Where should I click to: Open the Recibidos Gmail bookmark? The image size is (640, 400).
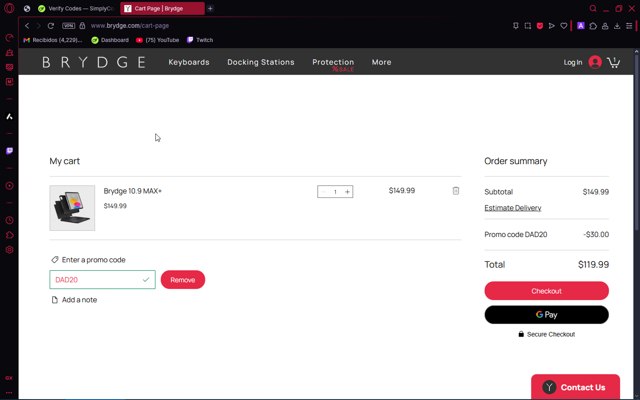point(53,40)
